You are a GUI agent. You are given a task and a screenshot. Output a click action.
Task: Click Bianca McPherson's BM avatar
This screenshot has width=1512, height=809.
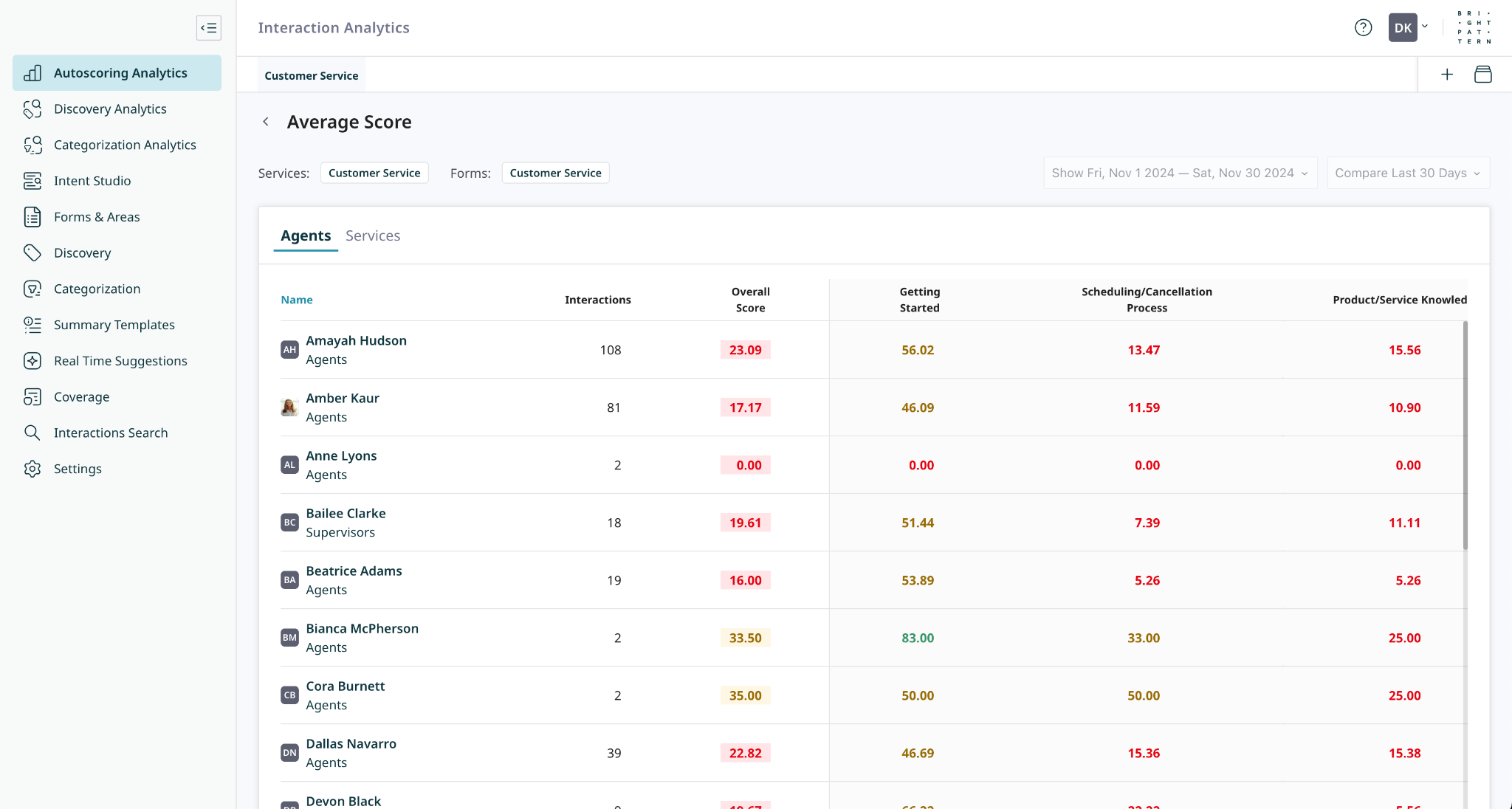tap(289, 638)
